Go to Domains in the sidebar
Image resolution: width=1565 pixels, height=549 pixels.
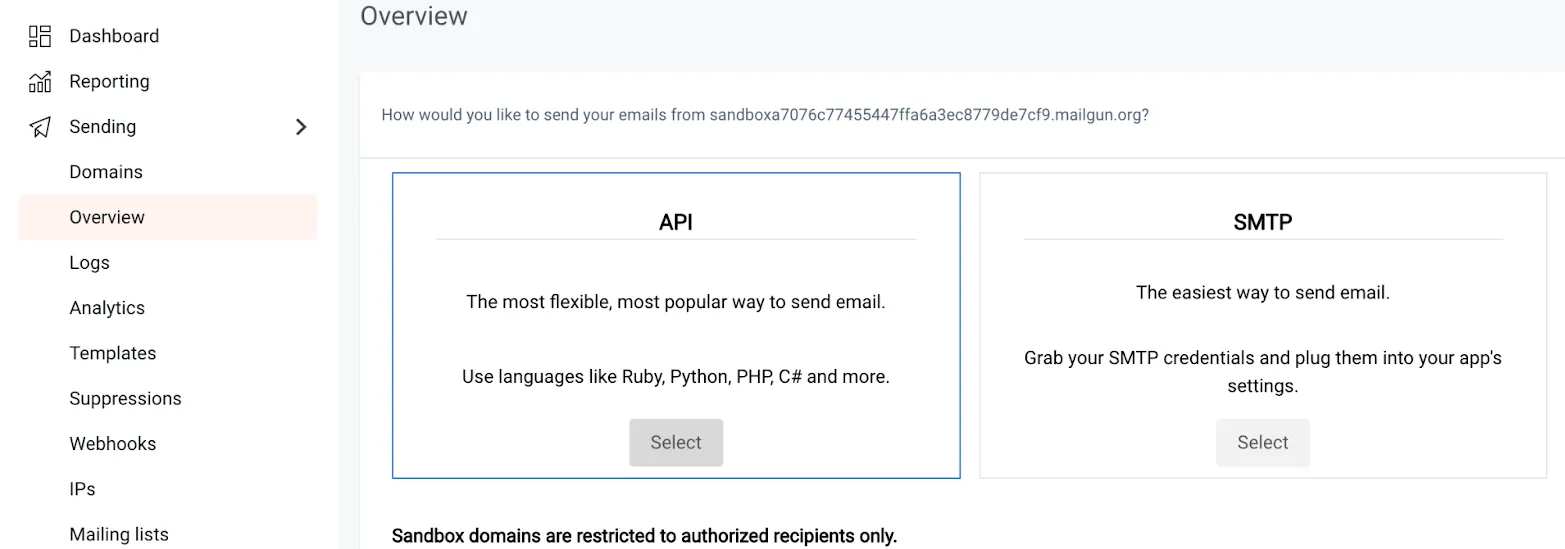(x=106, y=172)
